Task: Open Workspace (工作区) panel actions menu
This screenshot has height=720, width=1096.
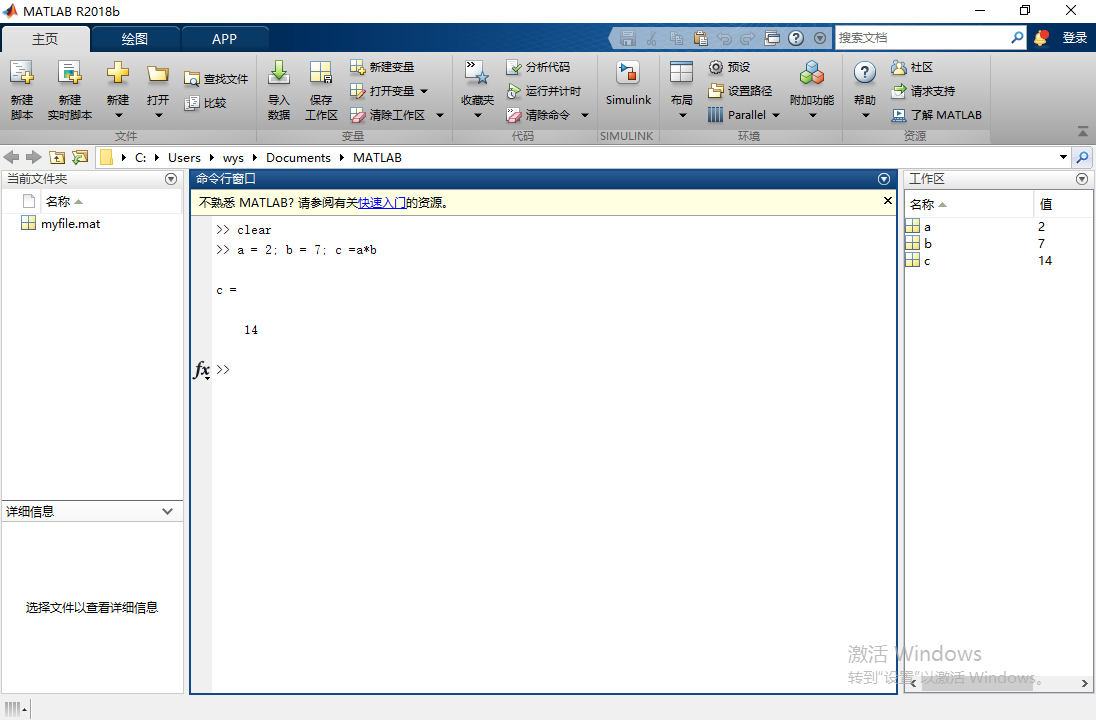Action: pyautogui.click(x=1082, y=179)
